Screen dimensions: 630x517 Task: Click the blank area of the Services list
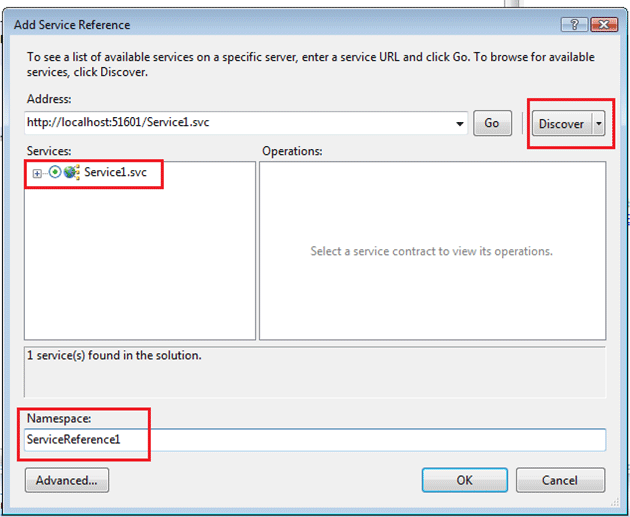[x=140, y=270]
